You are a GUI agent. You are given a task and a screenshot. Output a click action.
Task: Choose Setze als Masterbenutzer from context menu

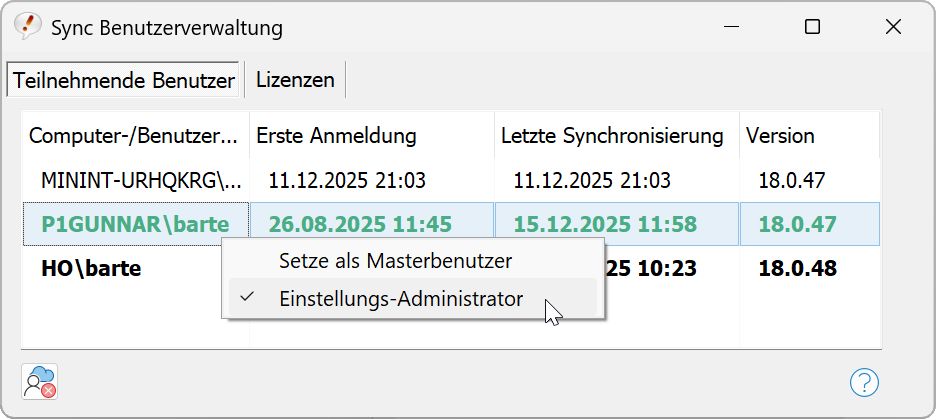click(395, 261)
